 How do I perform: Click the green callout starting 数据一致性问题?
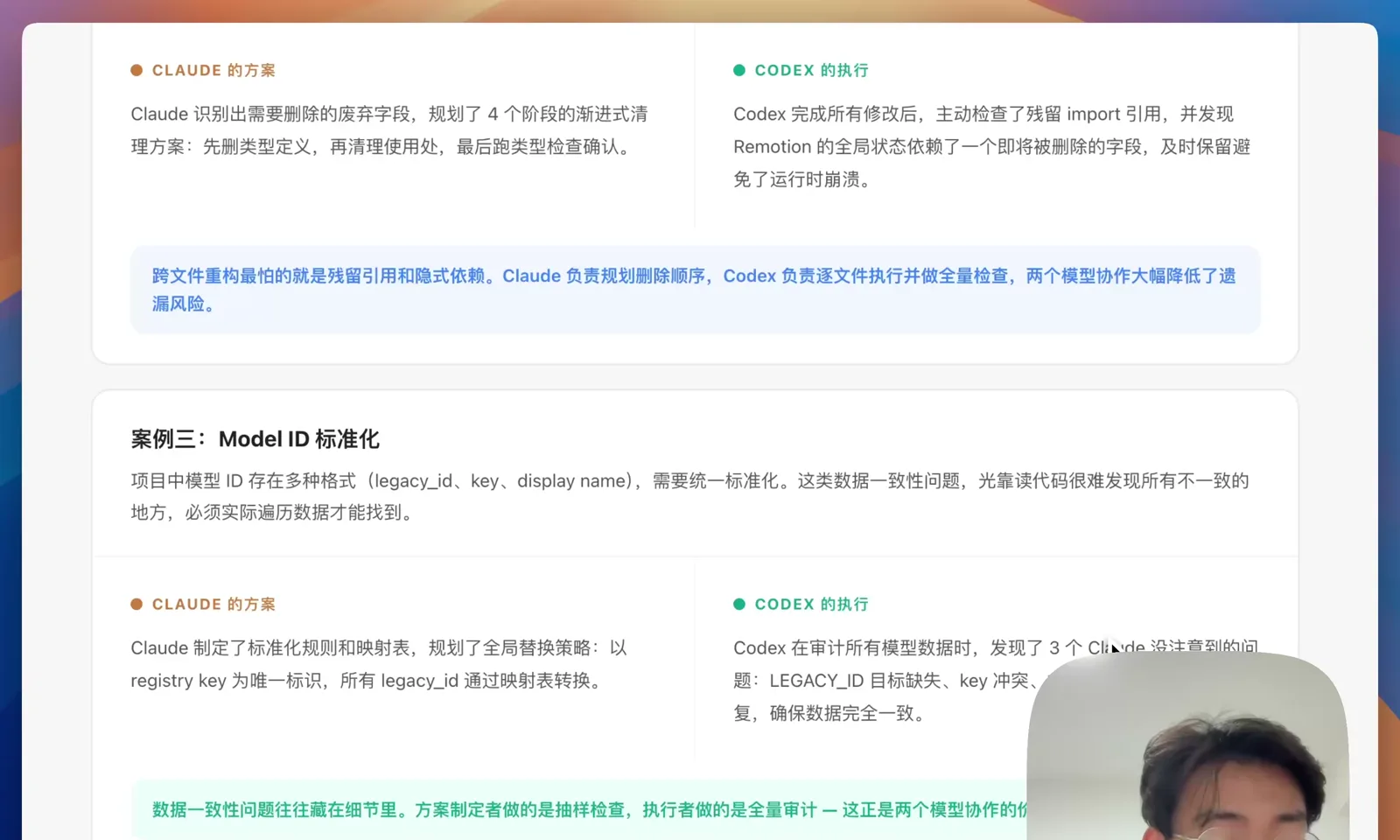point(579,809)
